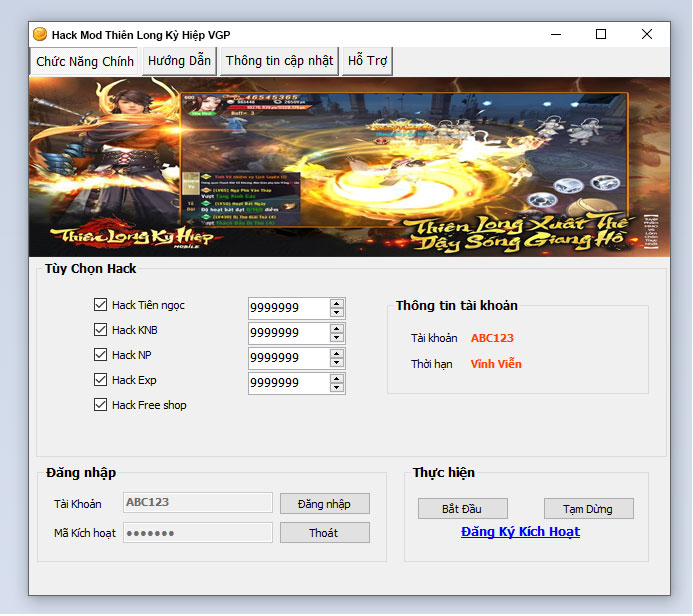Click the Vĩnh Viễn expiry text
This screenshot has height=616, width=693.
[x=496, y=364]
